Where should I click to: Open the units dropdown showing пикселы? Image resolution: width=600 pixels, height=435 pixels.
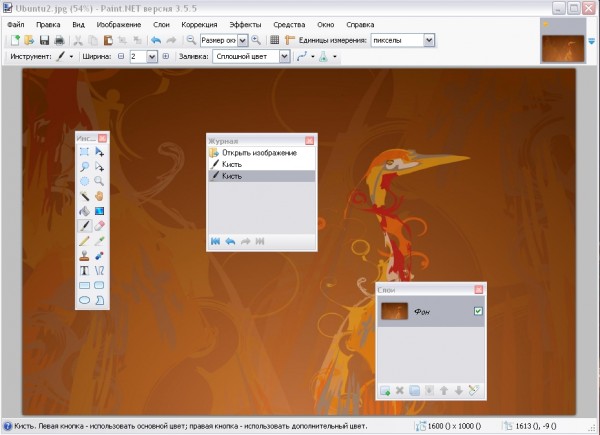point(429,40)
